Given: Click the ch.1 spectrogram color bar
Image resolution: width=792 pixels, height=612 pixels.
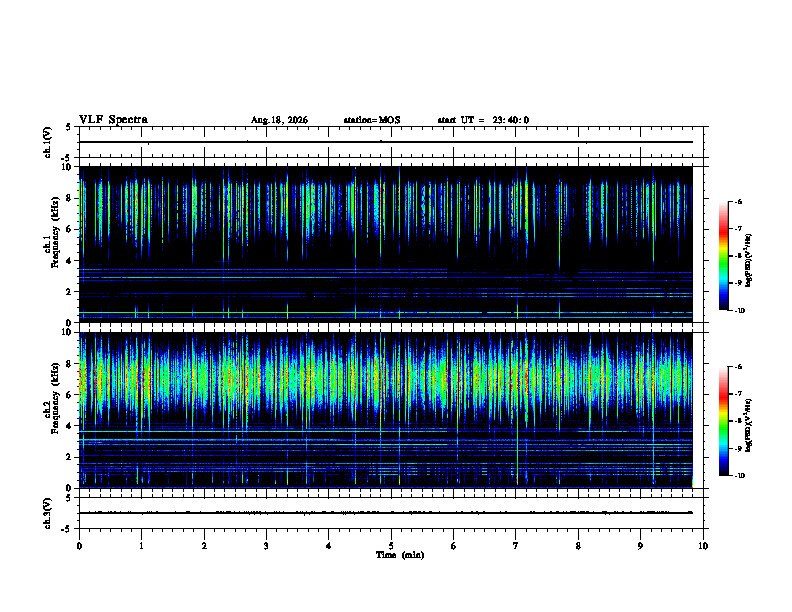Looking at the screenshot, I should click(x=724, y=256).
